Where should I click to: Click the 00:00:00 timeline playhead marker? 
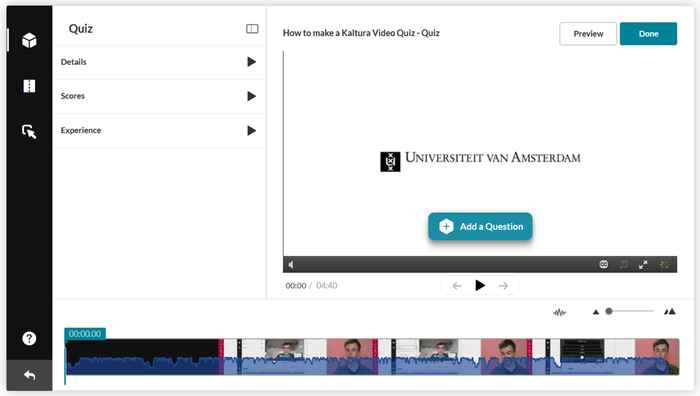coord(85,333)
